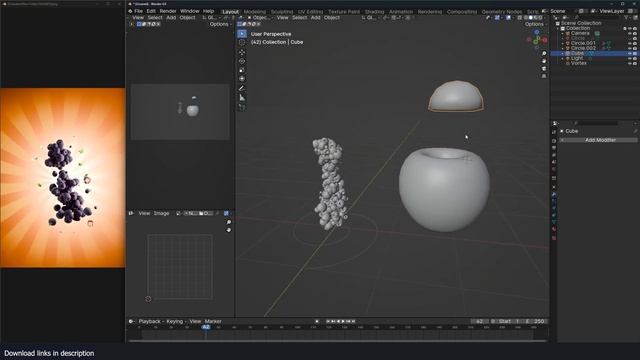This screenshot has width=640, height=360.
Task: Click the pan hand icon in image editor
Action: tap(229, 230)
